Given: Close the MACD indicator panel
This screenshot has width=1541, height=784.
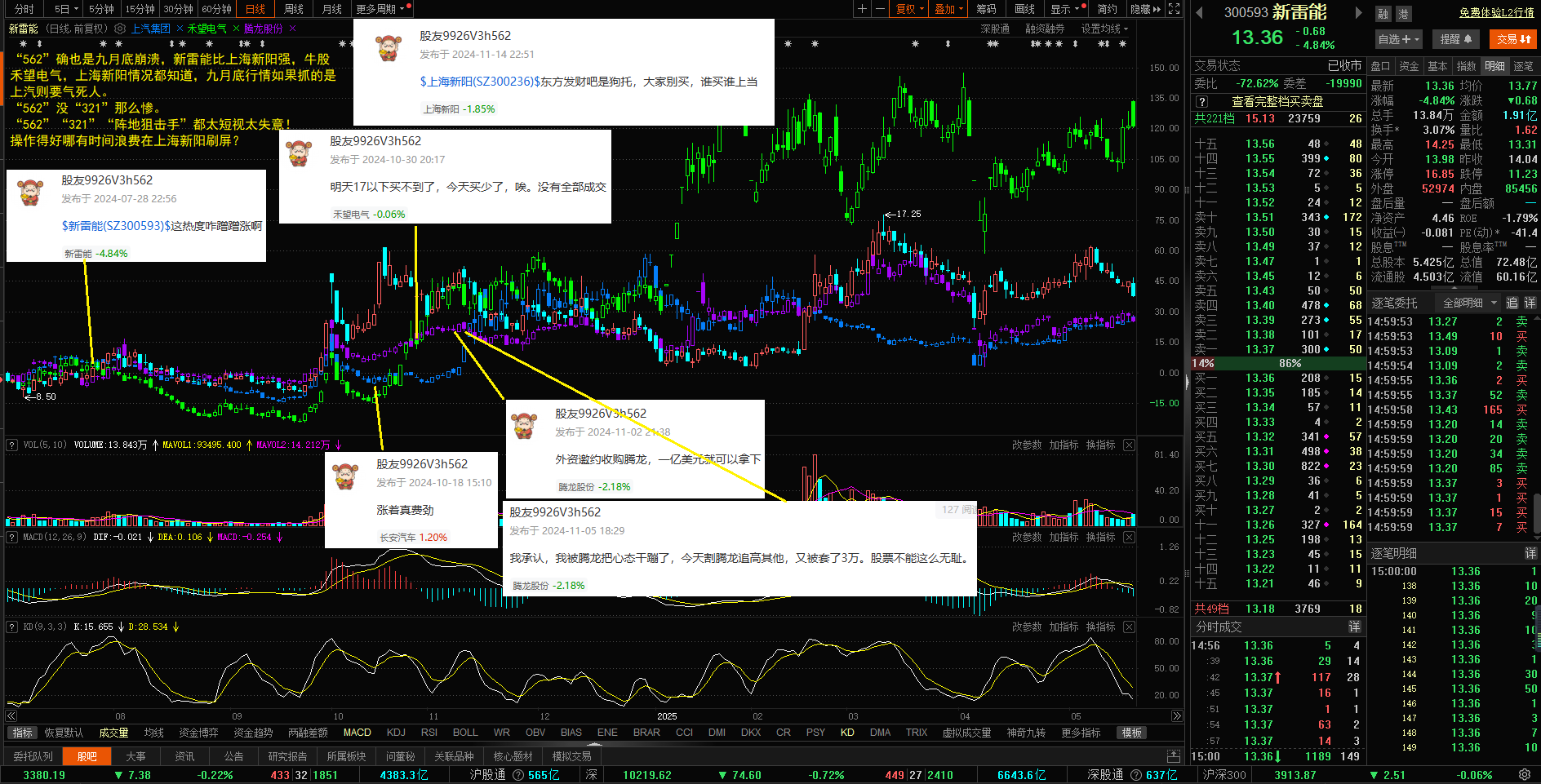Looking at the screenshot, I should click(1129, 537).
